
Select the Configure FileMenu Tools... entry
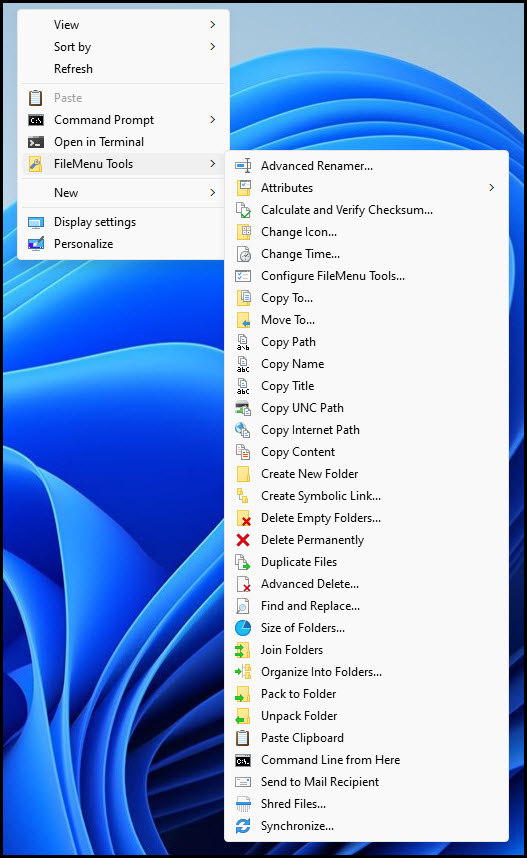point(366,276)
